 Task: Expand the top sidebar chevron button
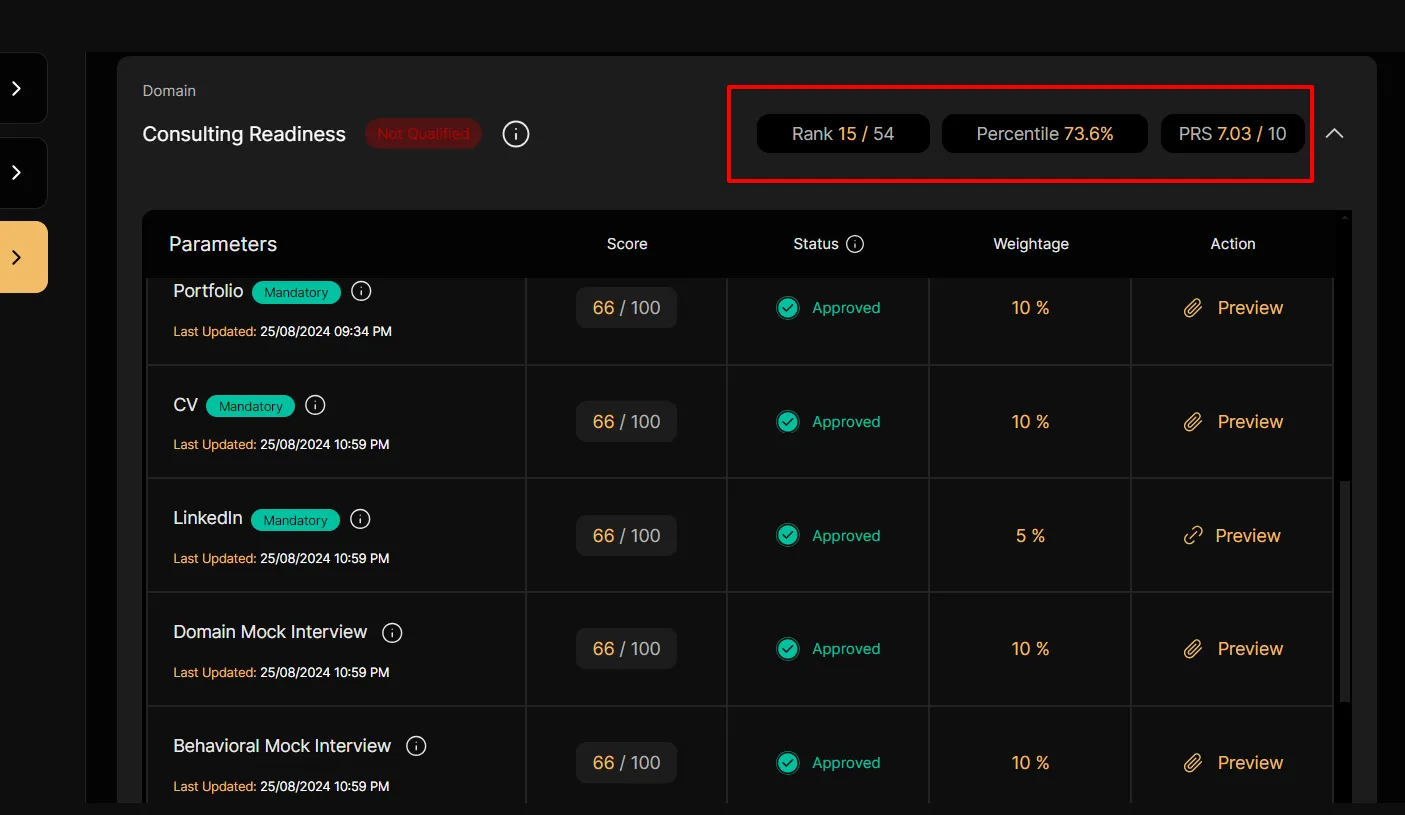point(17,88)
